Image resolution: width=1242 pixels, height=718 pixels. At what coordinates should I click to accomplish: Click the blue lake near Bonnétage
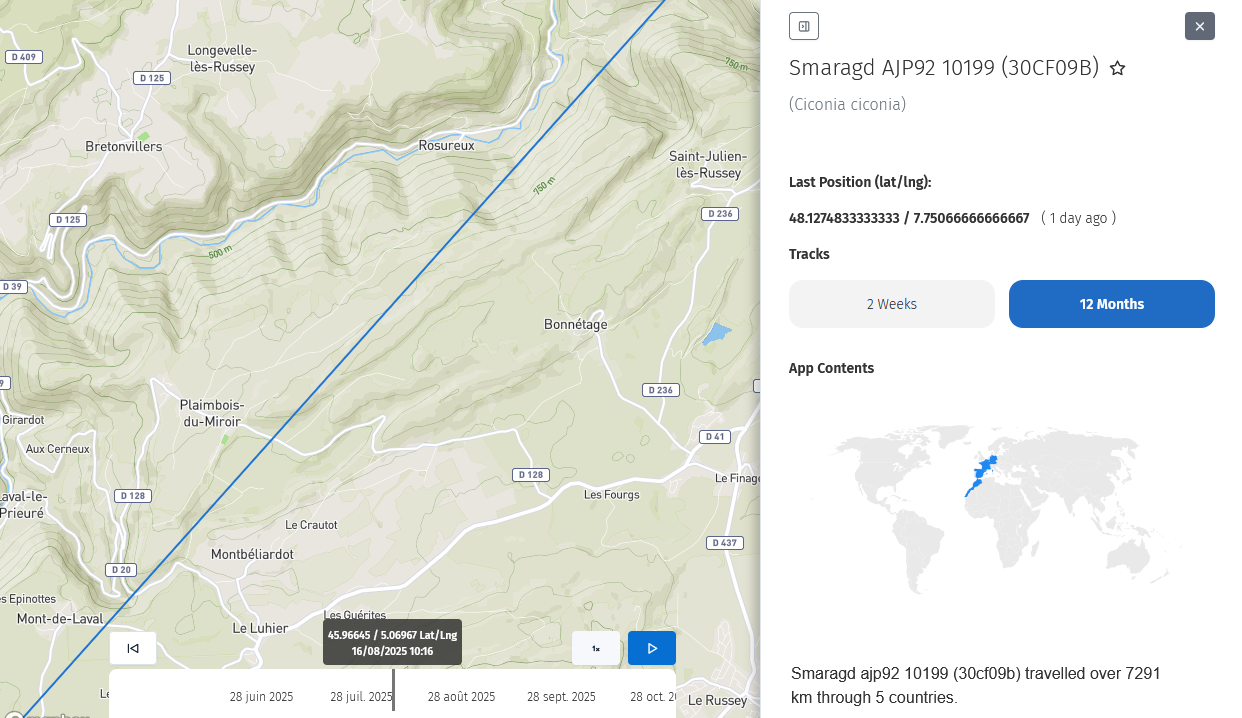(716, 334)
